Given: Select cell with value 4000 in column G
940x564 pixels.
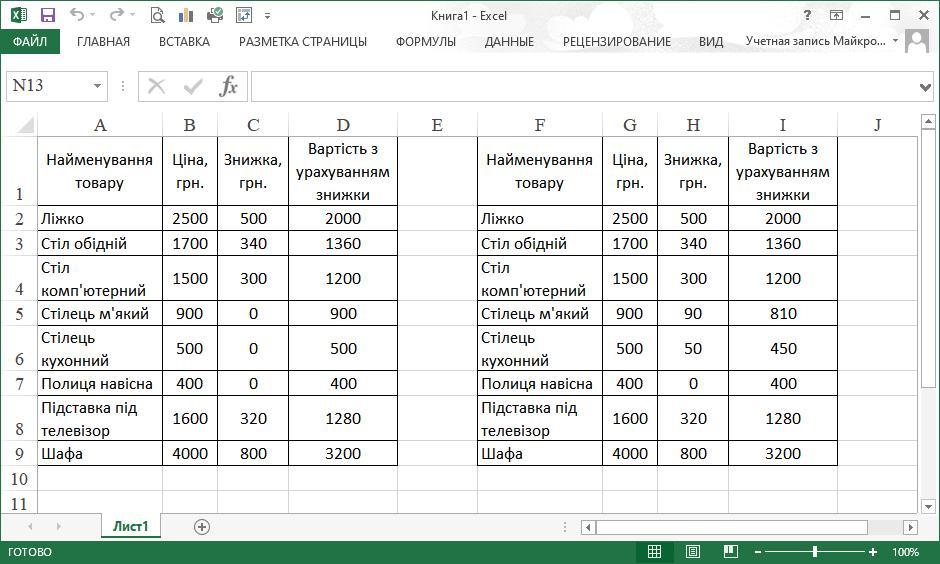Looking at the screenshot, I should [x=629, y=454].
